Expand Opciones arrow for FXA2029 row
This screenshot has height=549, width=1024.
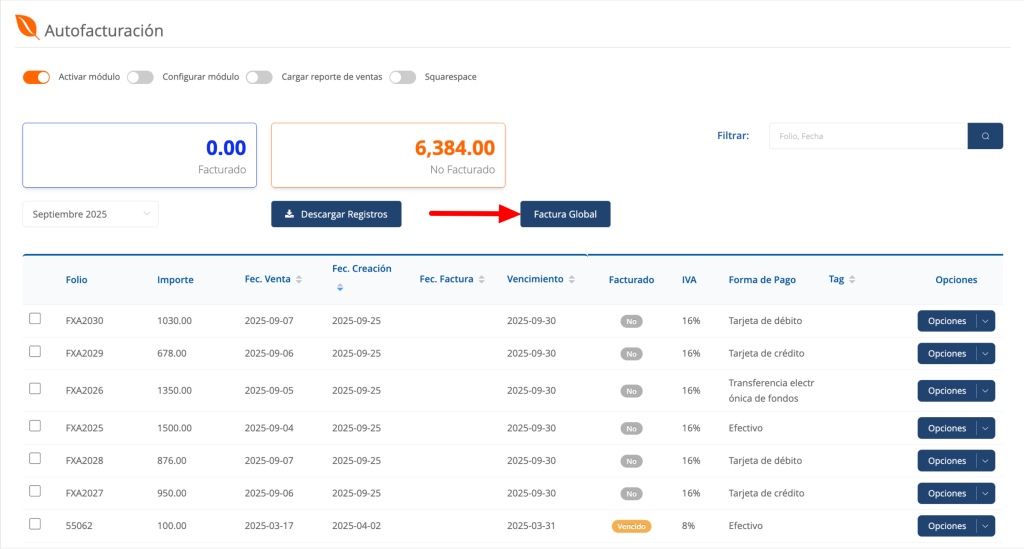pyautogui.click(x=985, y=354)
